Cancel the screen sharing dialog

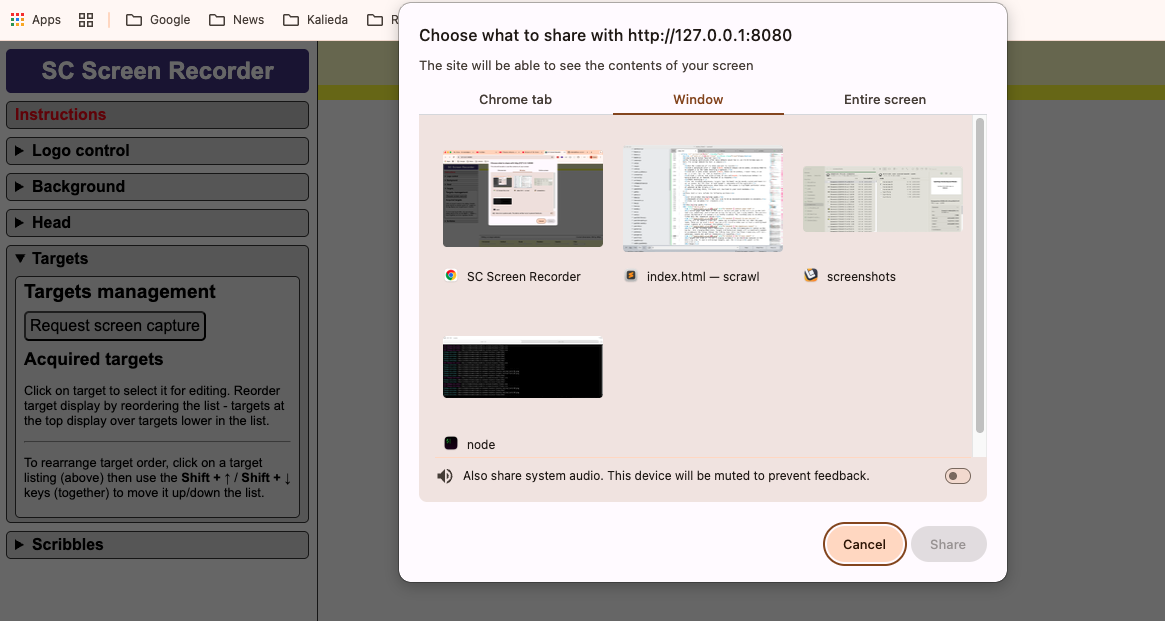(x=864, y=544)
